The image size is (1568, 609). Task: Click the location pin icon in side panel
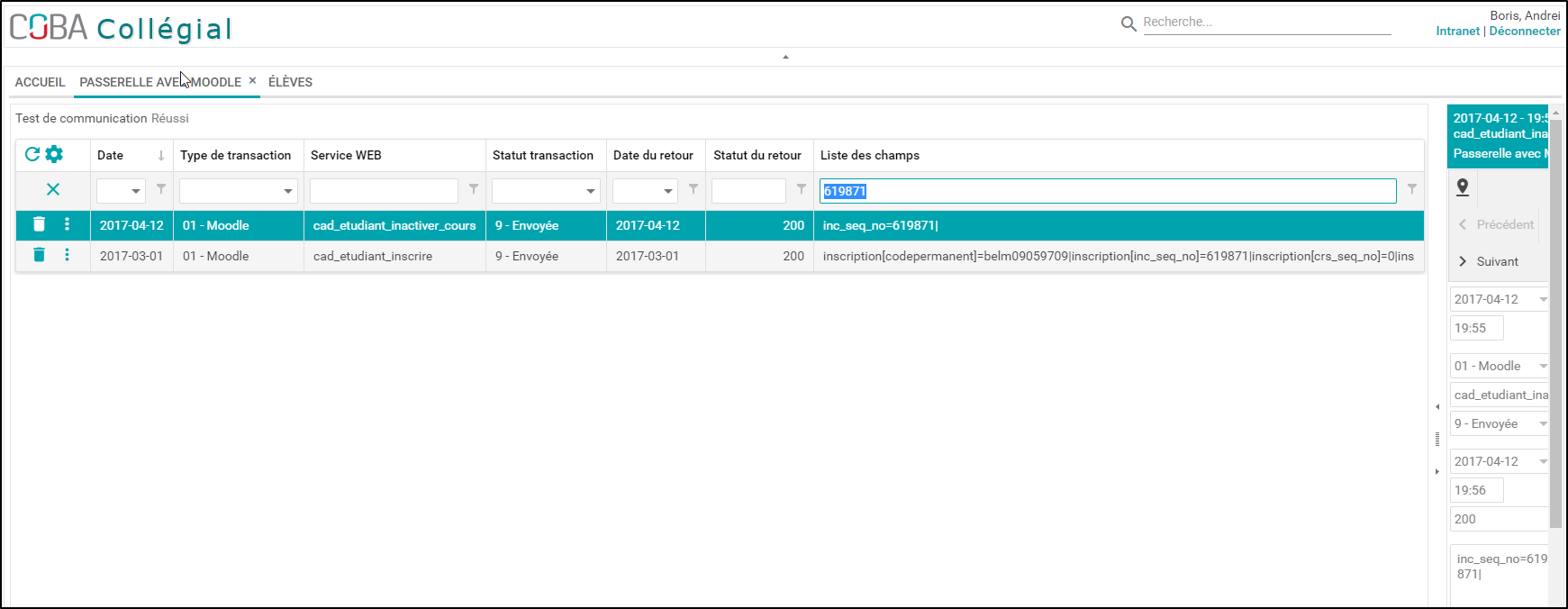(1463, 186)
